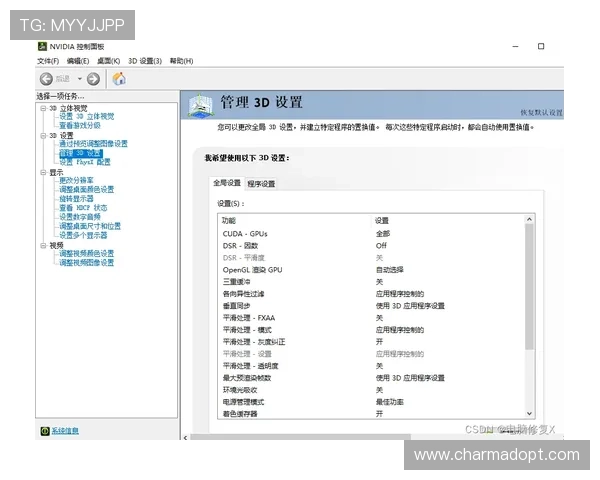Select the 三重缓冲 setting row
The width and height of the screenshot is (600, 480).
pos(371,282)
